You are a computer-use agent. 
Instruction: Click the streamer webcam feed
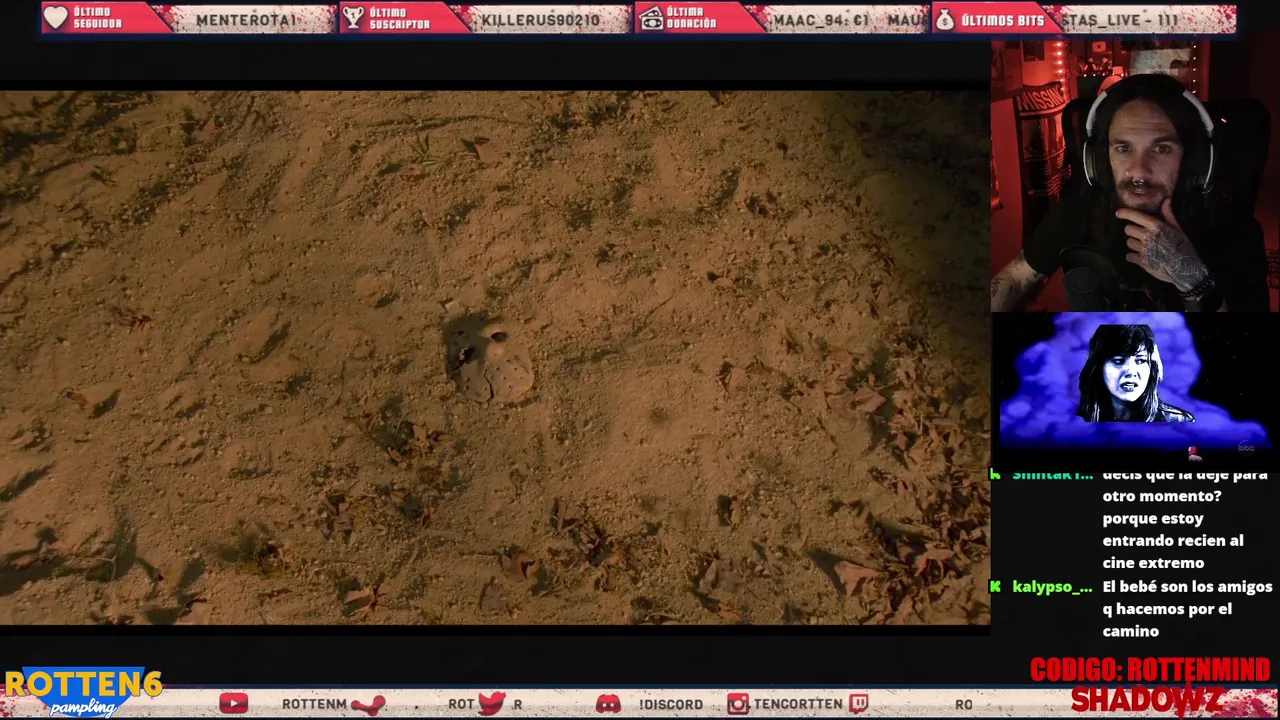1135,176
